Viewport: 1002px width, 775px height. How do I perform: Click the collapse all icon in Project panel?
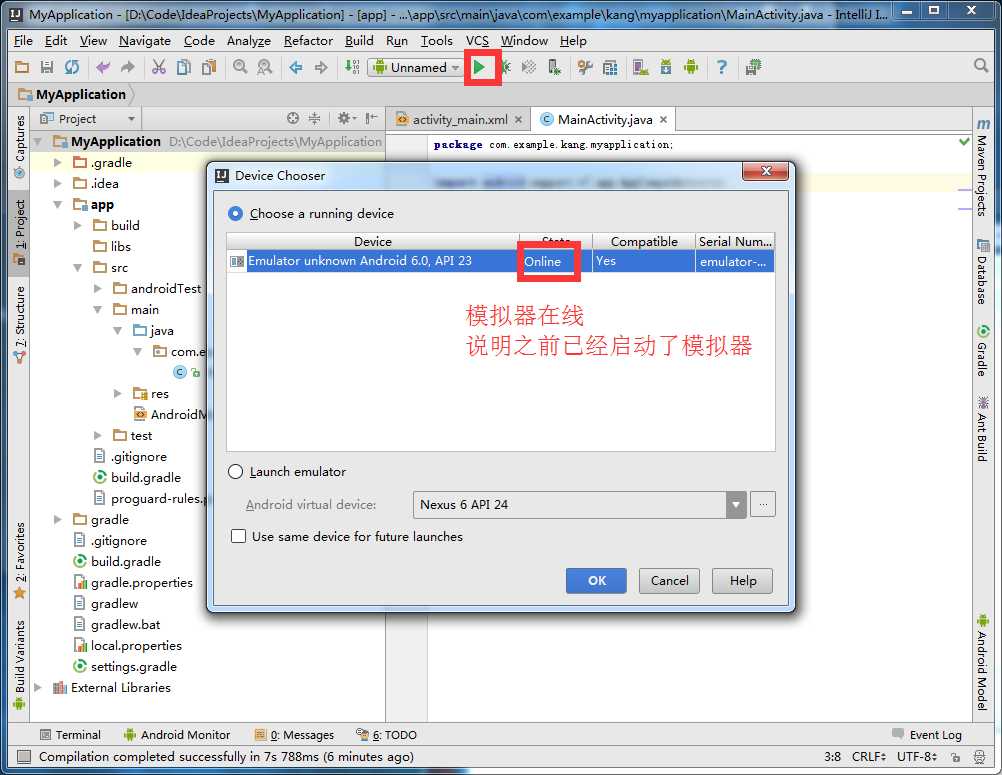[x=314, y=118]
